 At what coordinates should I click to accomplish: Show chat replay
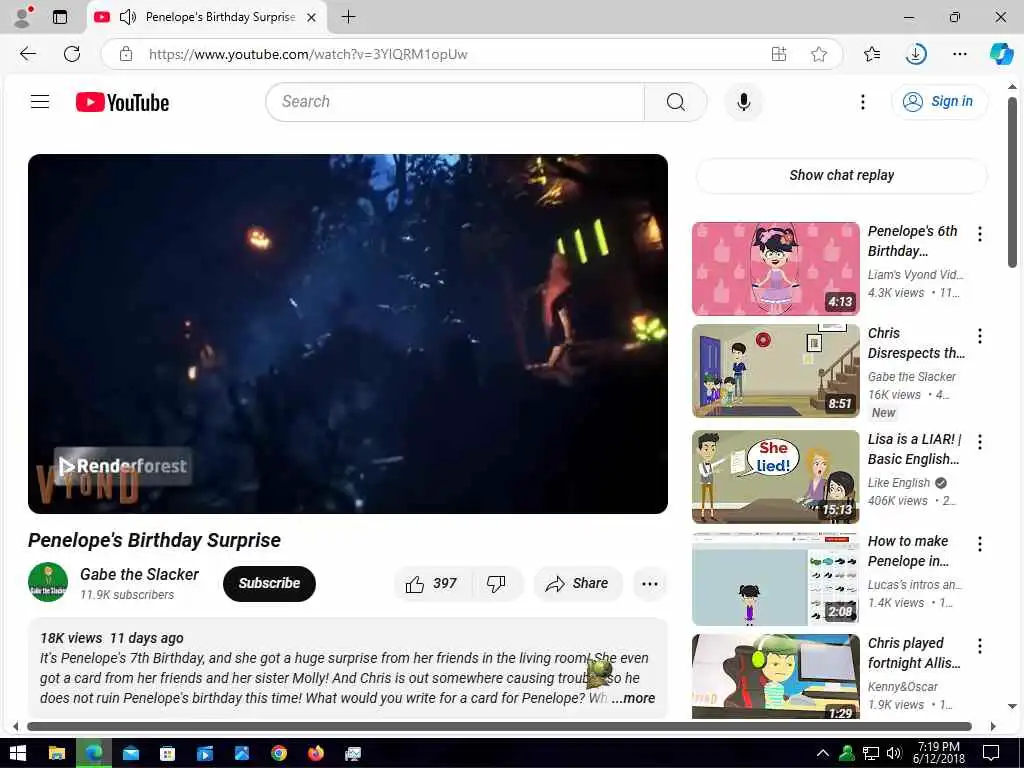[x=841, y=175]
